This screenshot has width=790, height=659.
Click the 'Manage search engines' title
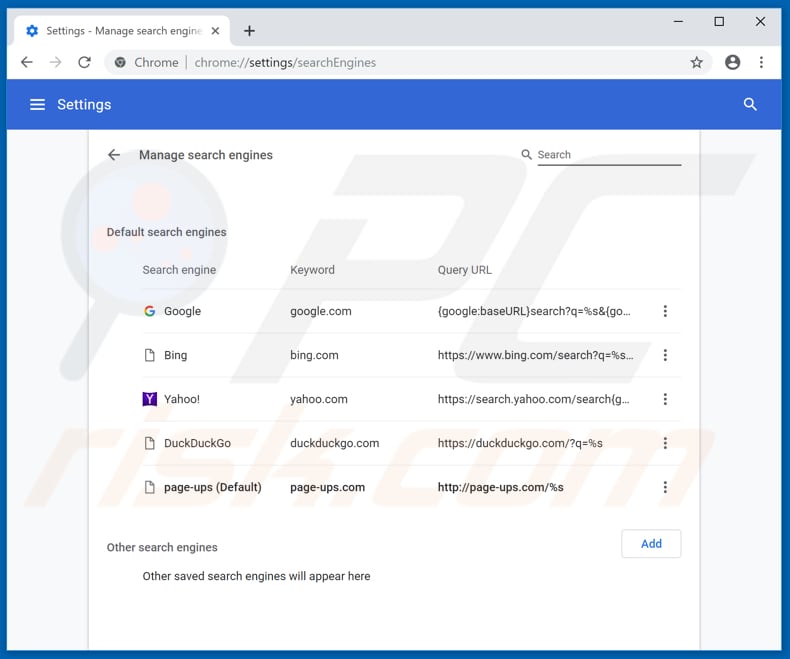pyautogui.click(x=206, y=155)
